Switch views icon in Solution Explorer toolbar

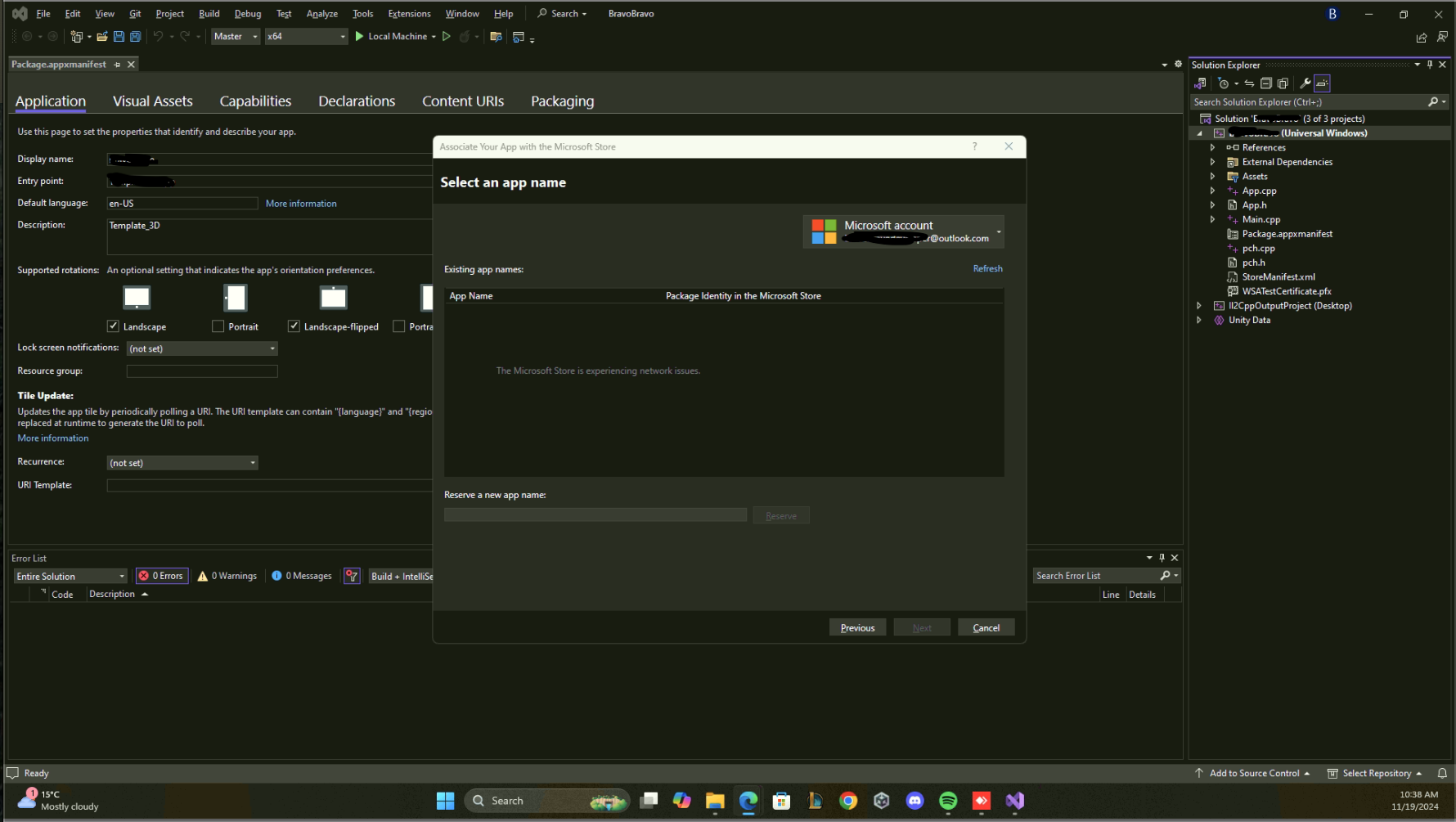click(x=1200, y=83)
